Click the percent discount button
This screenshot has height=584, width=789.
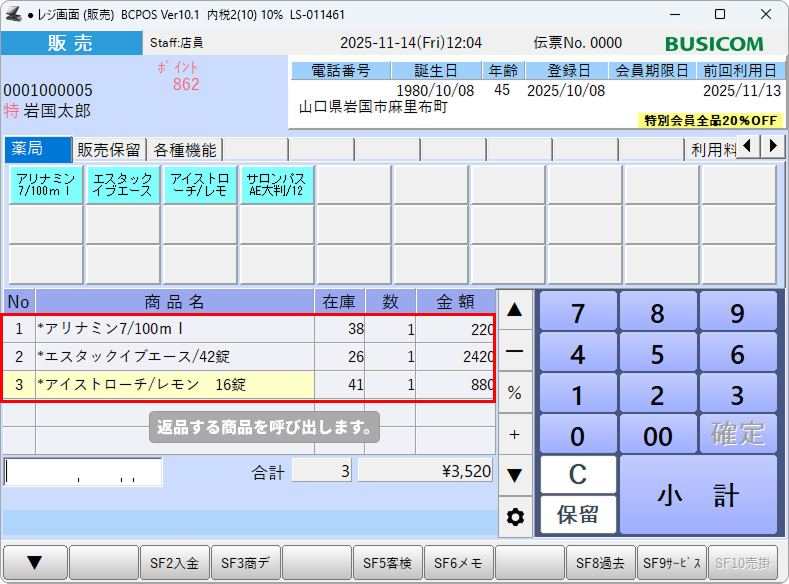point(515,393)
